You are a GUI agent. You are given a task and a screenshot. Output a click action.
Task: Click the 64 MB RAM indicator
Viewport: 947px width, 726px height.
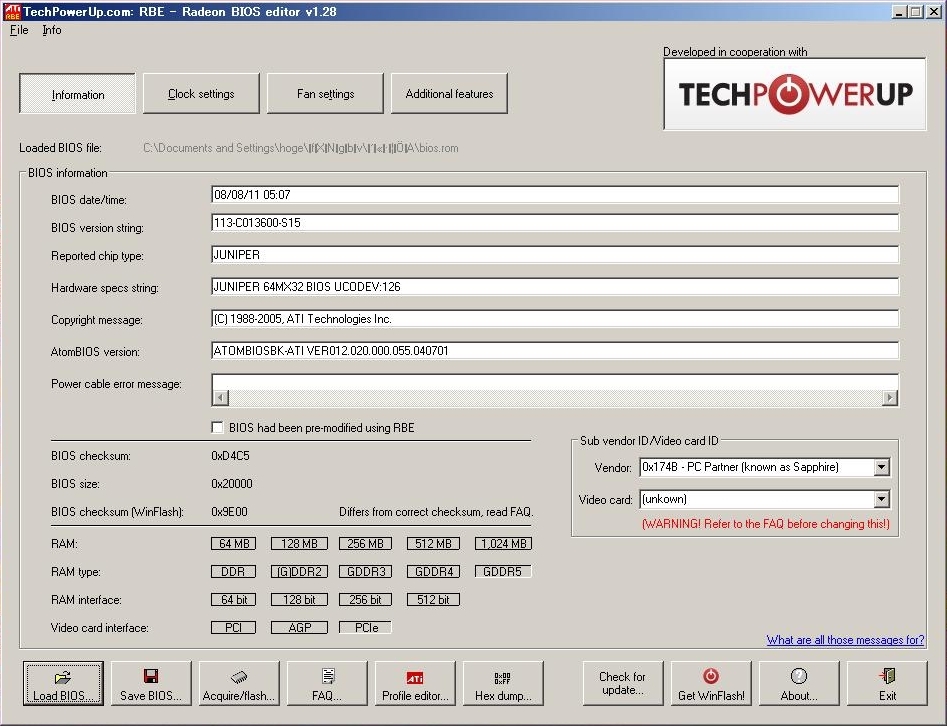pos(234,544)
